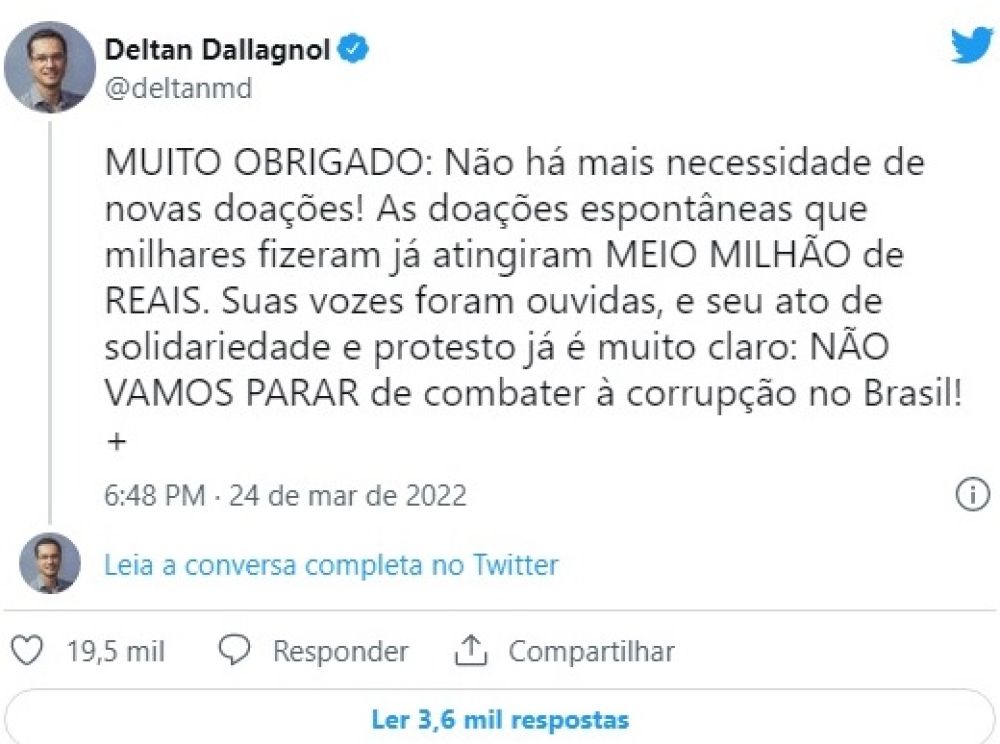
Task: Click the plus sign ending the tweet
Action: [x=117, y=442]
